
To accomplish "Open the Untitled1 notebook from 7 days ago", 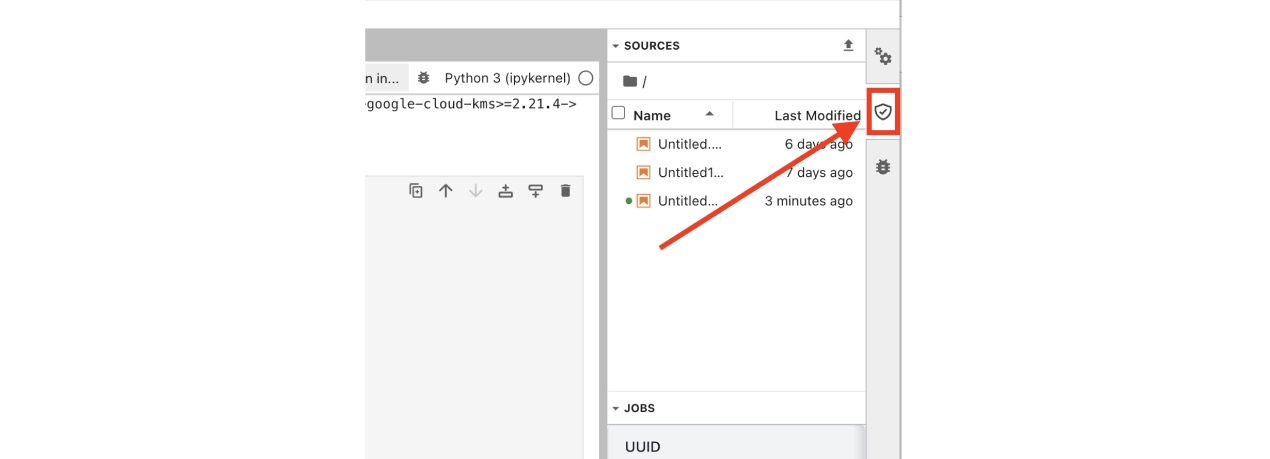I will 690,173.
